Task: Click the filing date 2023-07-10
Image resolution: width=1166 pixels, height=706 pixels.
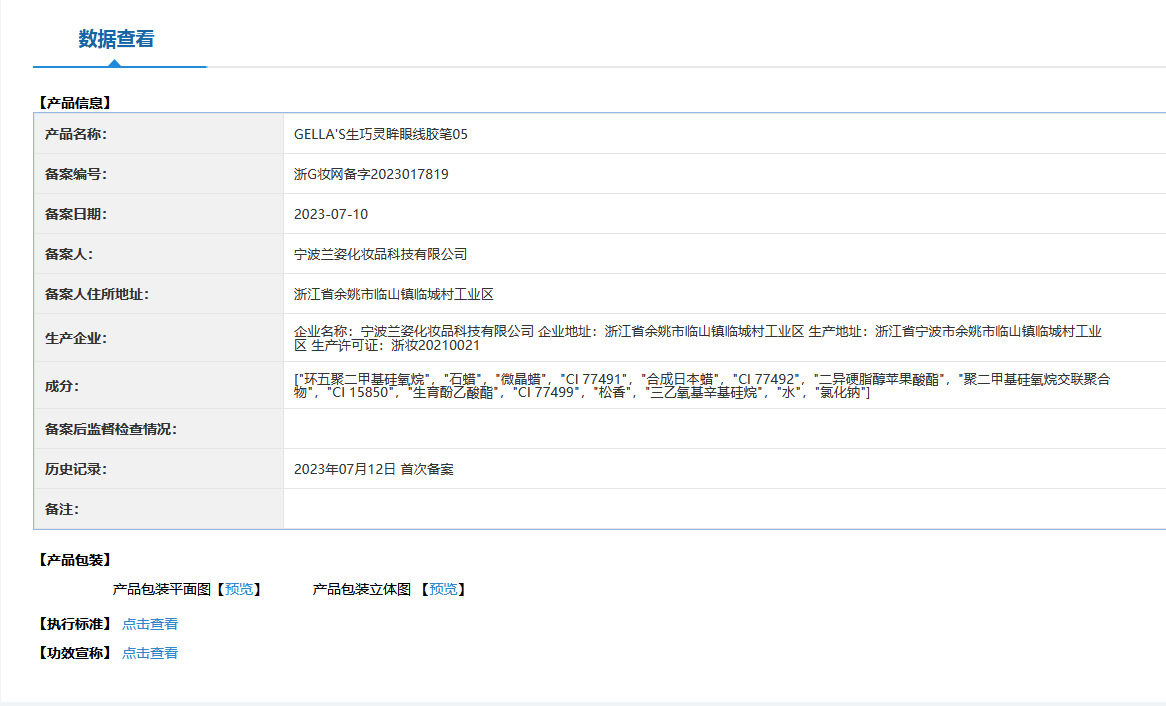Action: coord(331,214)
